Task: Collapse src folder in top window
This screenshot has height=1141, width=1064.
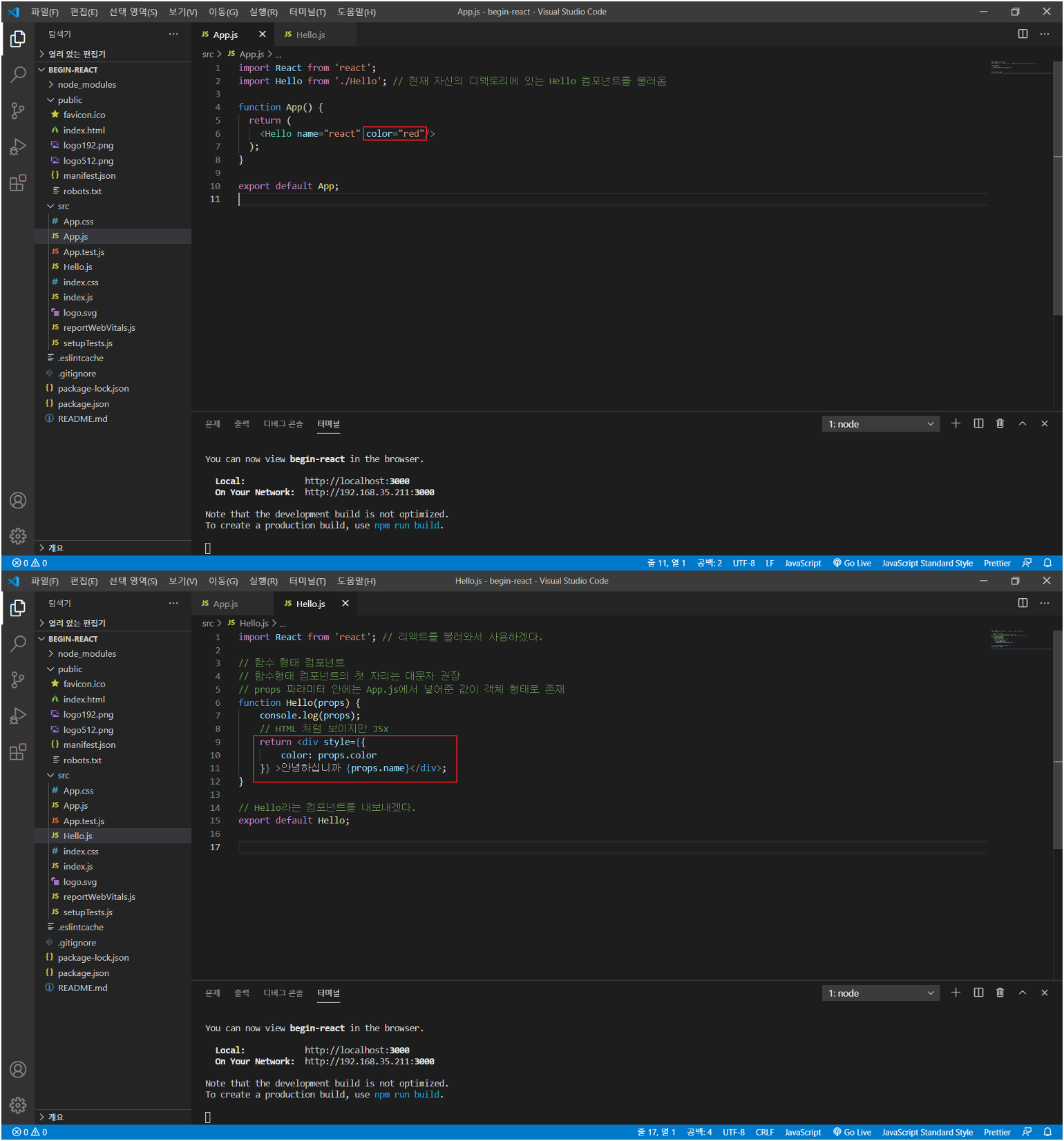Action: click(114, 206)
